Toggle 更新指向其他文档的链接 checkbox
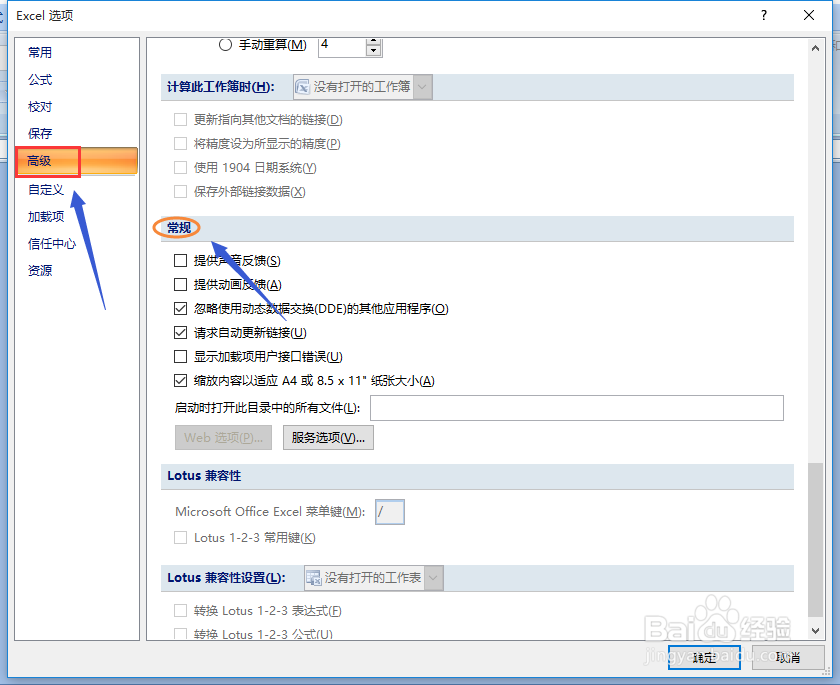 [x=181, y=119]
